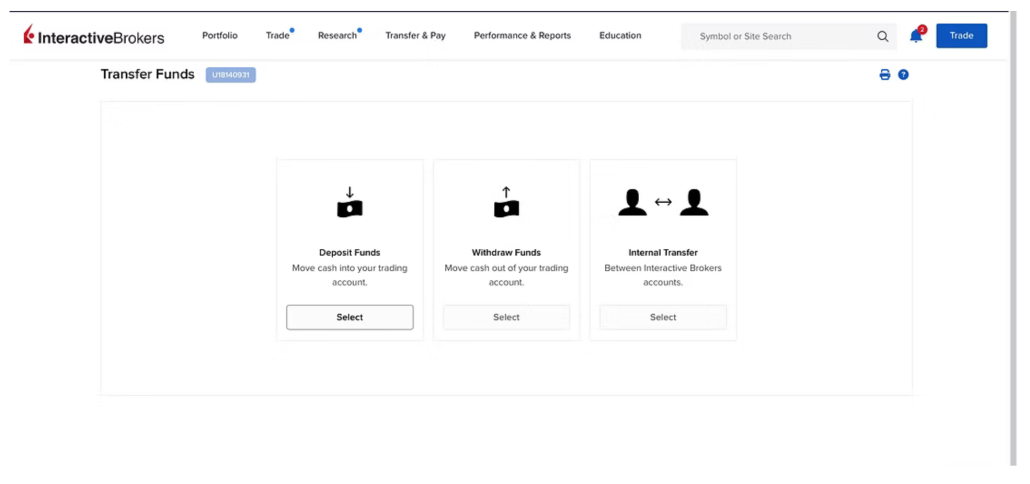Open the Transfer & Pay menu
Viewport: 1030px width, 484px height.
tap(416, 35)
